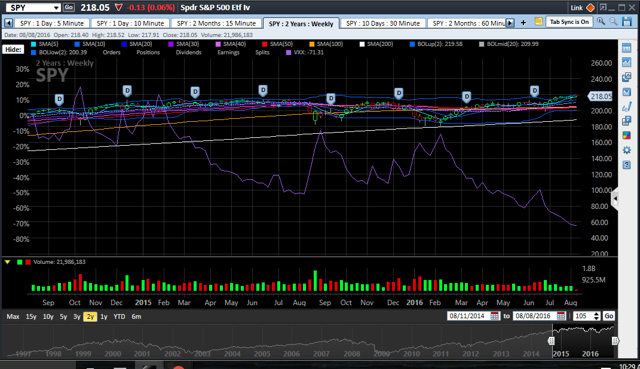Toggle SMA(50) indicator visibility
The height and width of the screenshot is (369, 640).
coord(277,44)
